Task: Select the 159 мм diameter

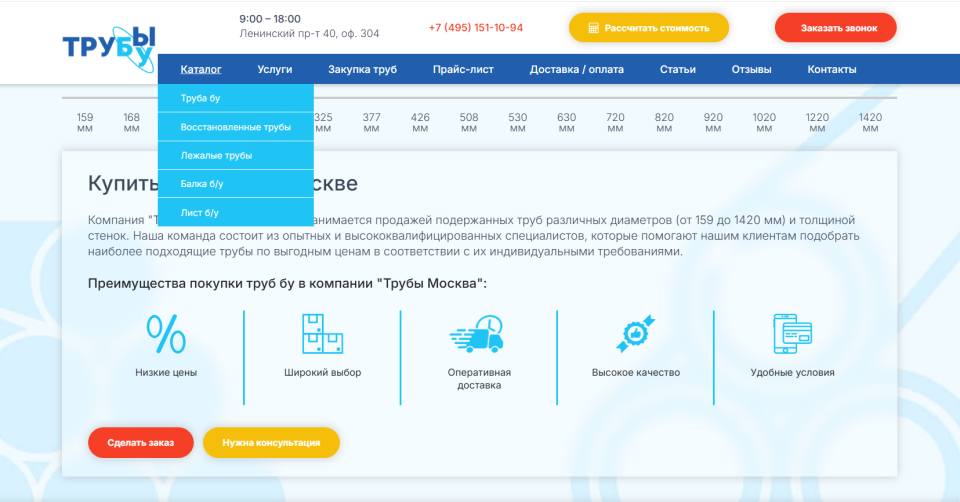Action: pos(85,122)
